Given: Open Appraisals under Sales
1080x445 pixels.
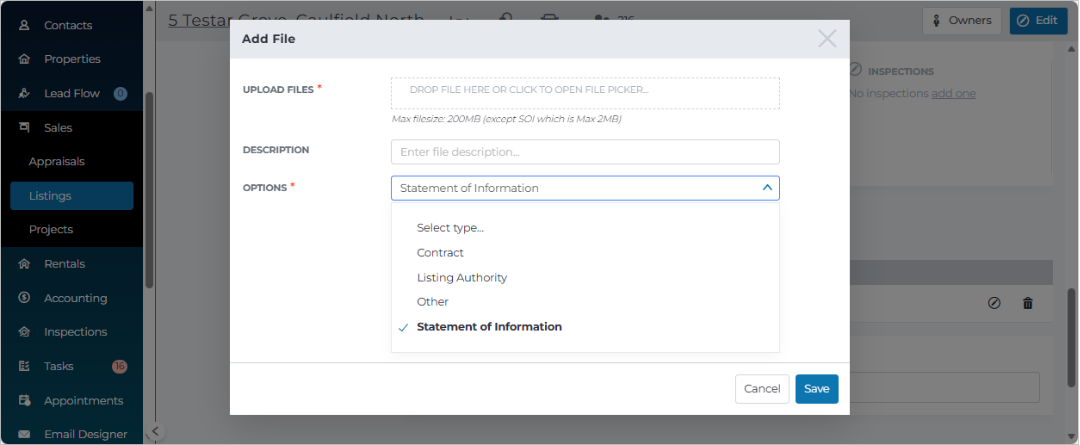Looking at the screenshot, I should coord(56,162).
